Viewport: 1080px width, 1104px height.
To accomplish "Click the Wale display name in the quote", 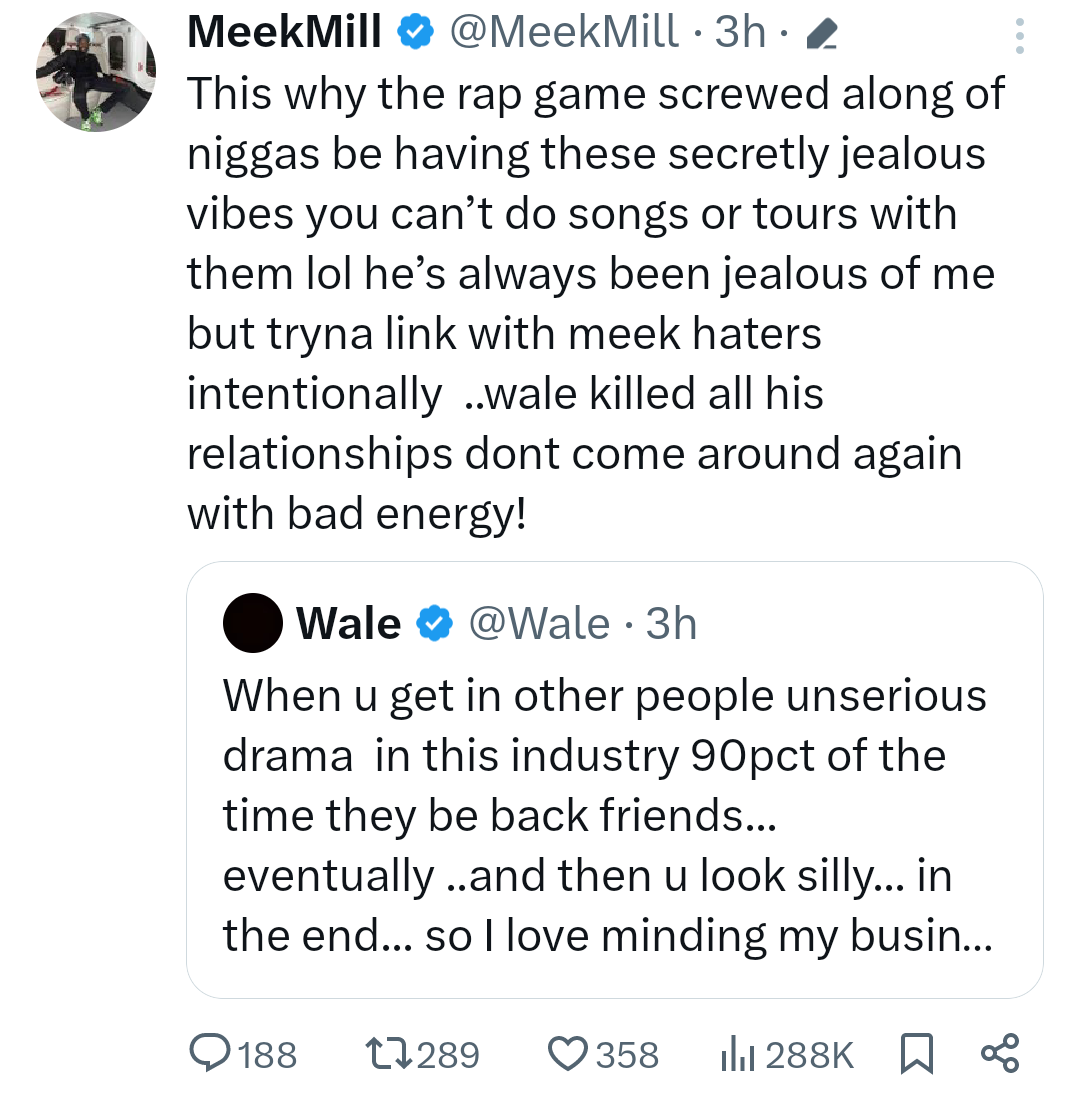I will 348,624.
